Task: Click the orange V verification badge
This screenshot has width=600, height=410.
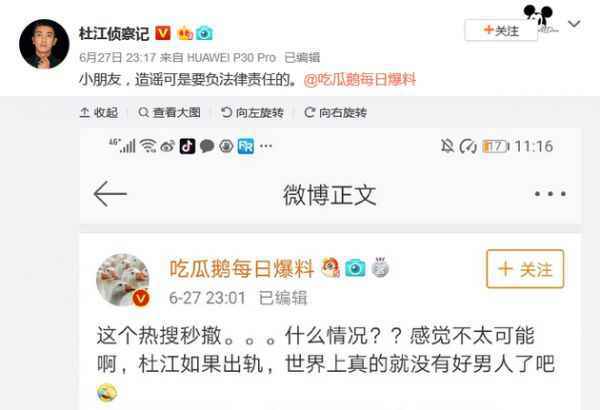Action: pos(163,33)
